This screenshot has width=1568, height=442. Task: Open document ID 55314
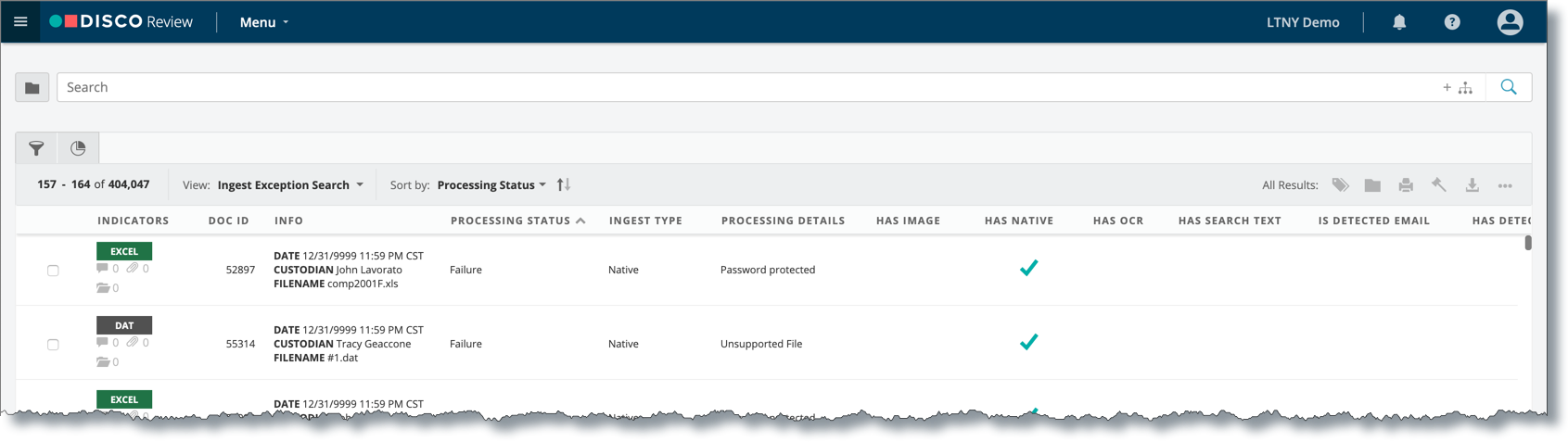click(x=240, y=344)
